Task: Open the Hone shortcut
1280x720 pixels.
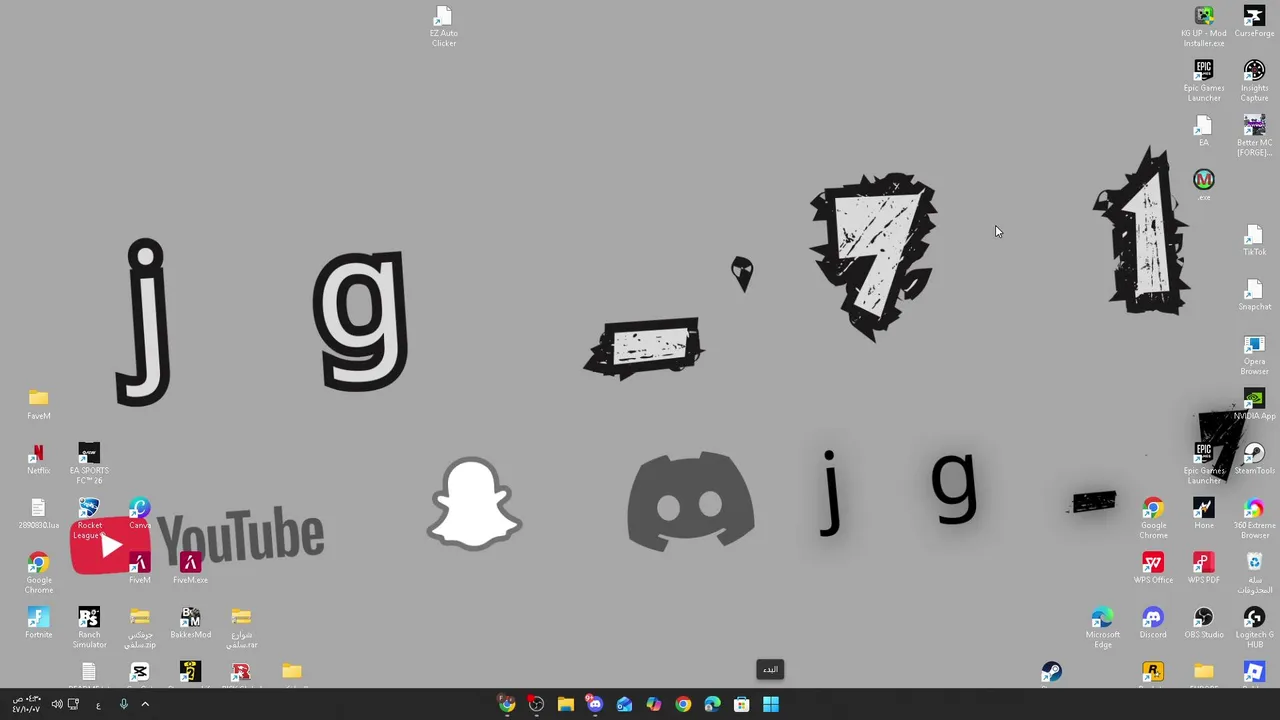Action: tap(1204, 514)
